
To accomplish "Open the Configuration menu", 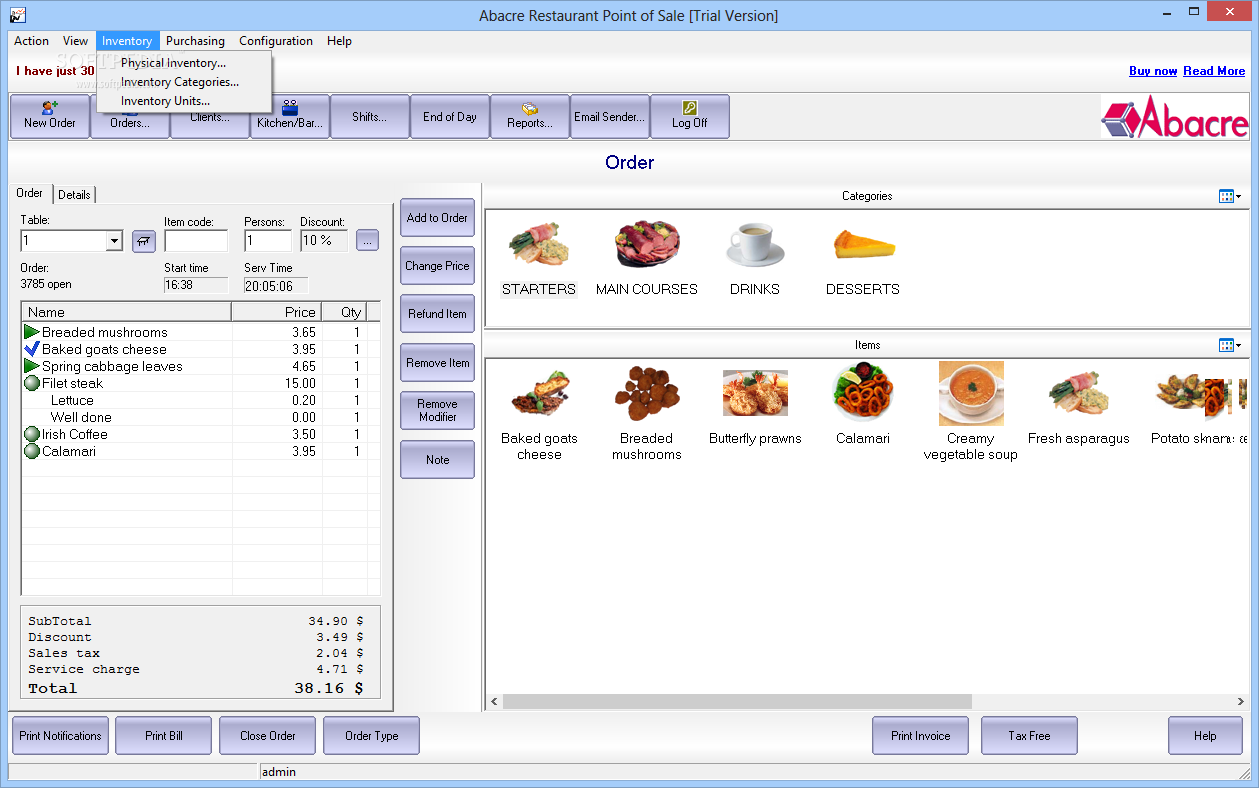I will [x=276, y=41].
